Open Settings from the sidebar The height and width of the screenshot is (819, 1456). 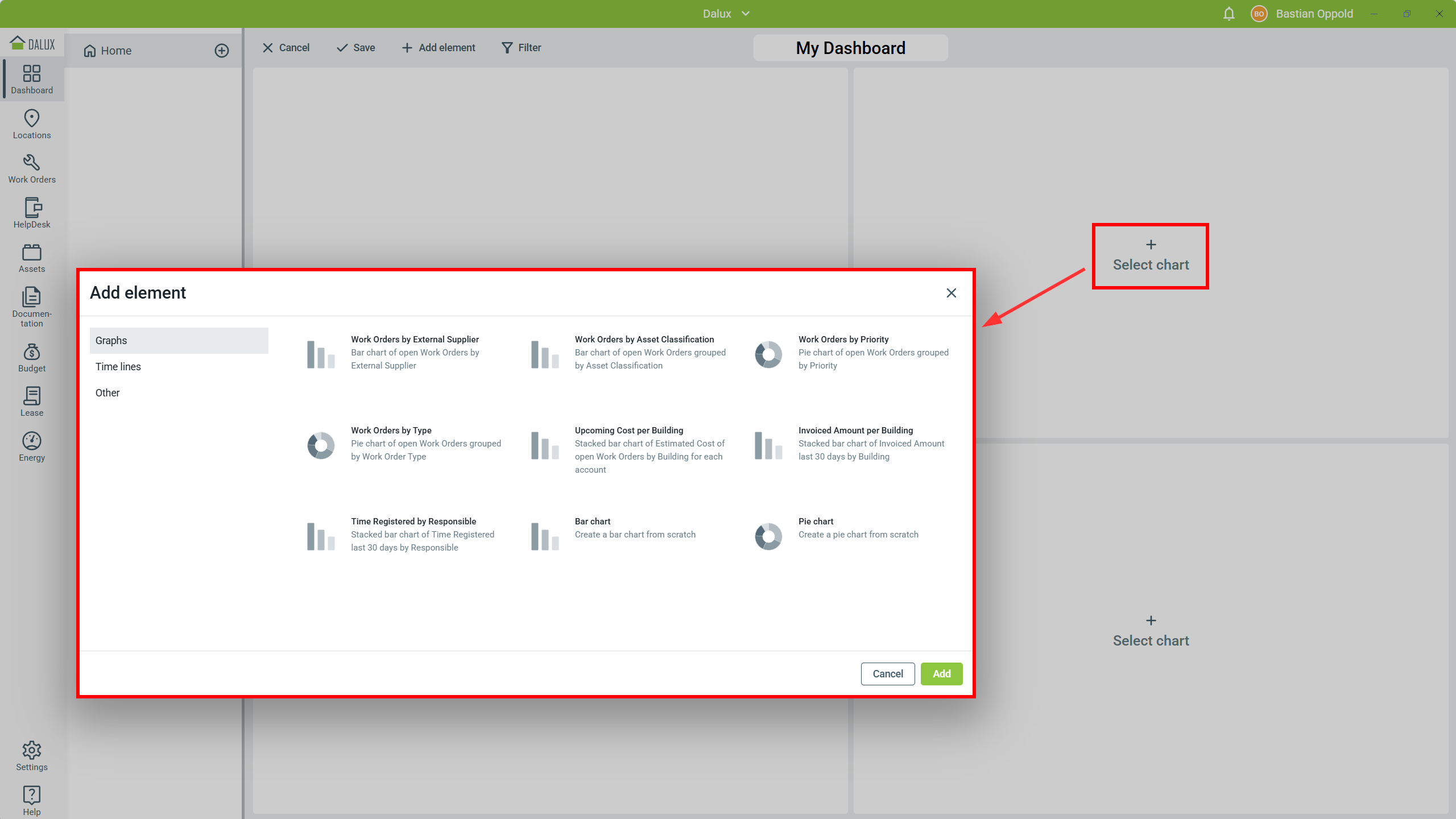(32, 756)
